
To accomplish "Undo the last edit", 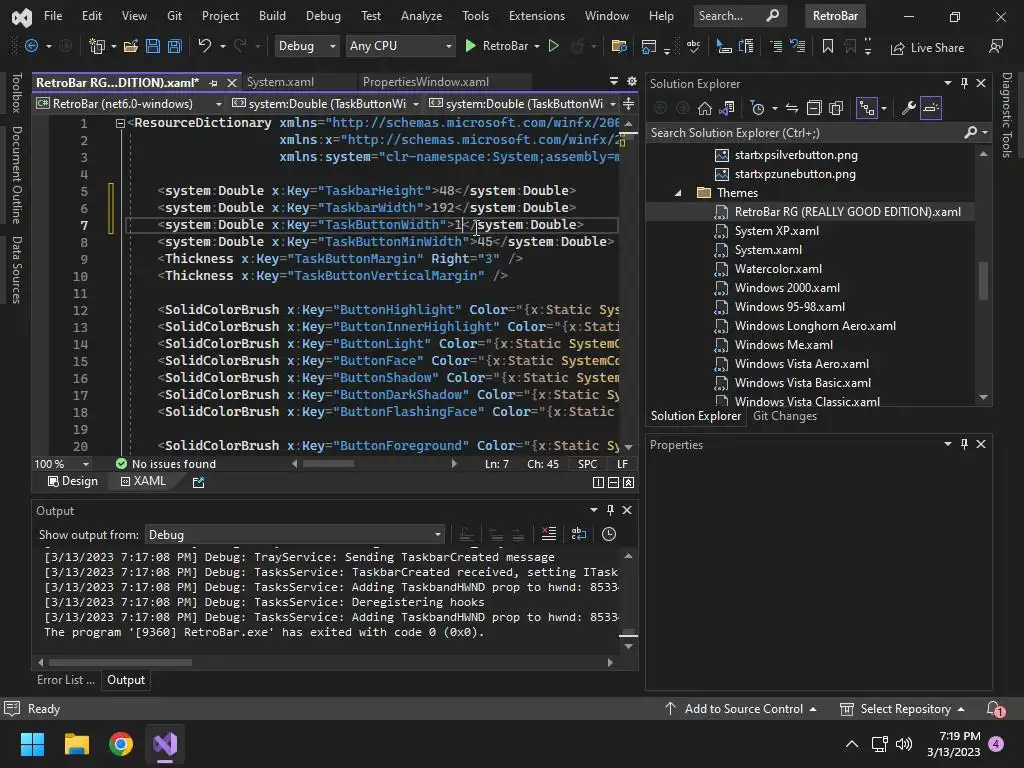I will 205,46.
